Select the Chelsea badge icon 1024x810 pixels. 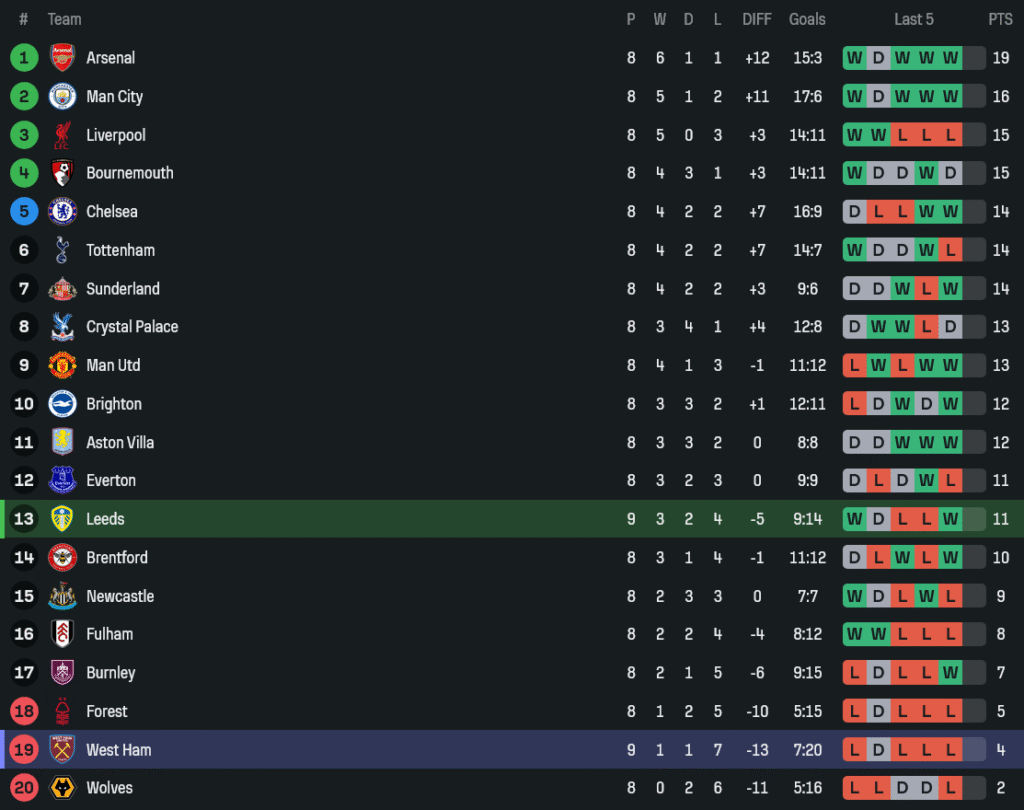[62, 212]
